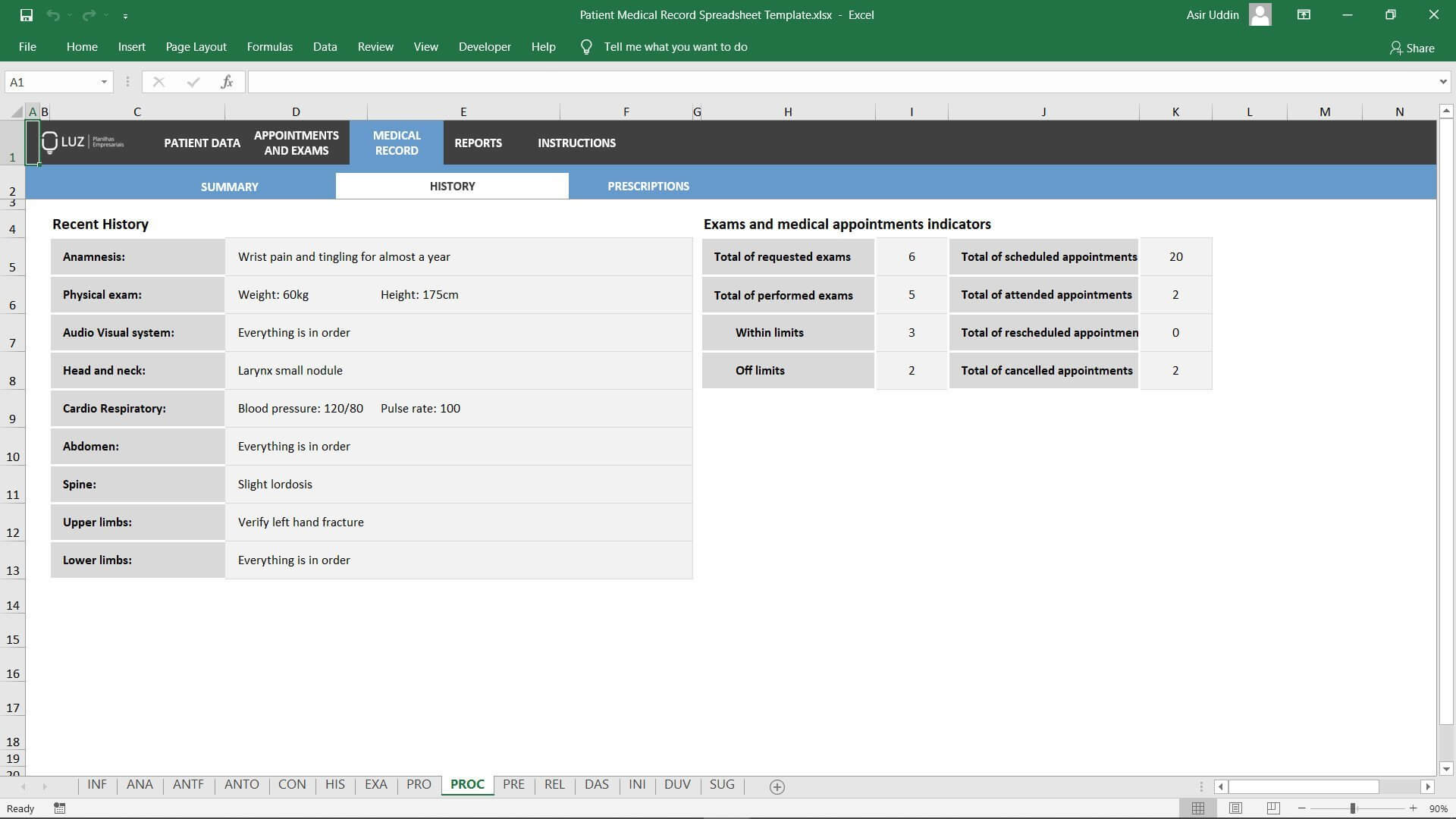Select the HISTORY sub-tab
The width and height of the screenshot is (1456, 819).
[x=452, y=186]
